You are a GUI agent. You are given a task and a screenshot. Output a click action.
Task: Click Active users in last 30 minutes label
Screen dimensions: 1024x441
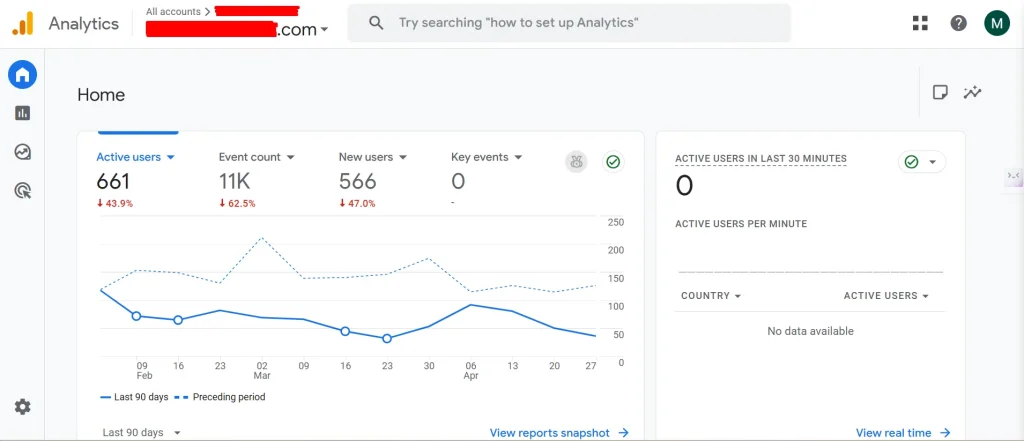click(x=761, y=159)
